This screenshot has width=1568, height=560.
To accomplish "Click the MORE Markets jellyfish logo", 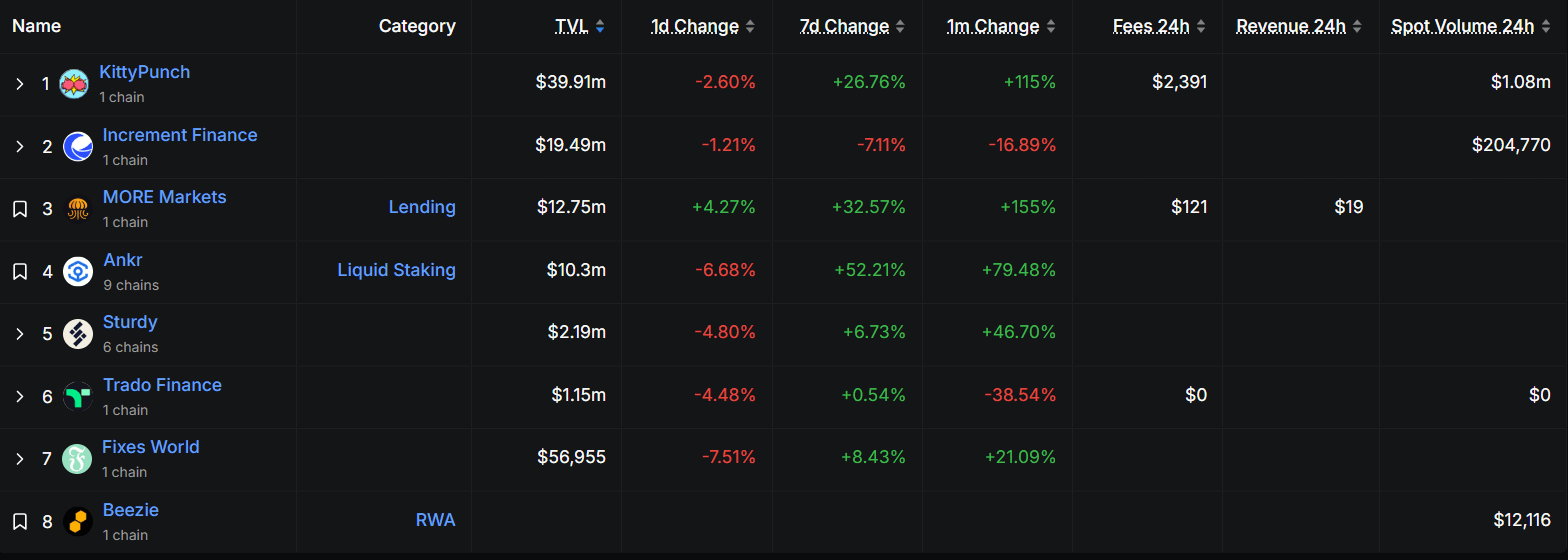I will pos(78,209).
